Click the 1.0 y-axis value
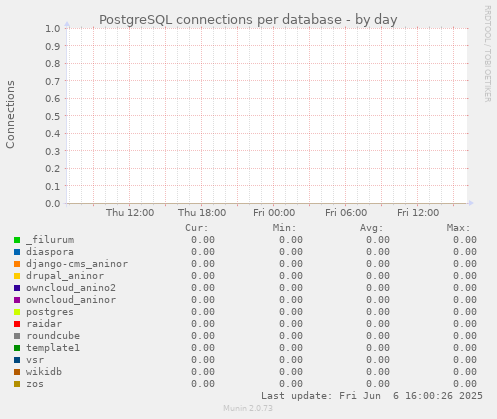This screenshot has height=419, width=497. pos(53,29)
